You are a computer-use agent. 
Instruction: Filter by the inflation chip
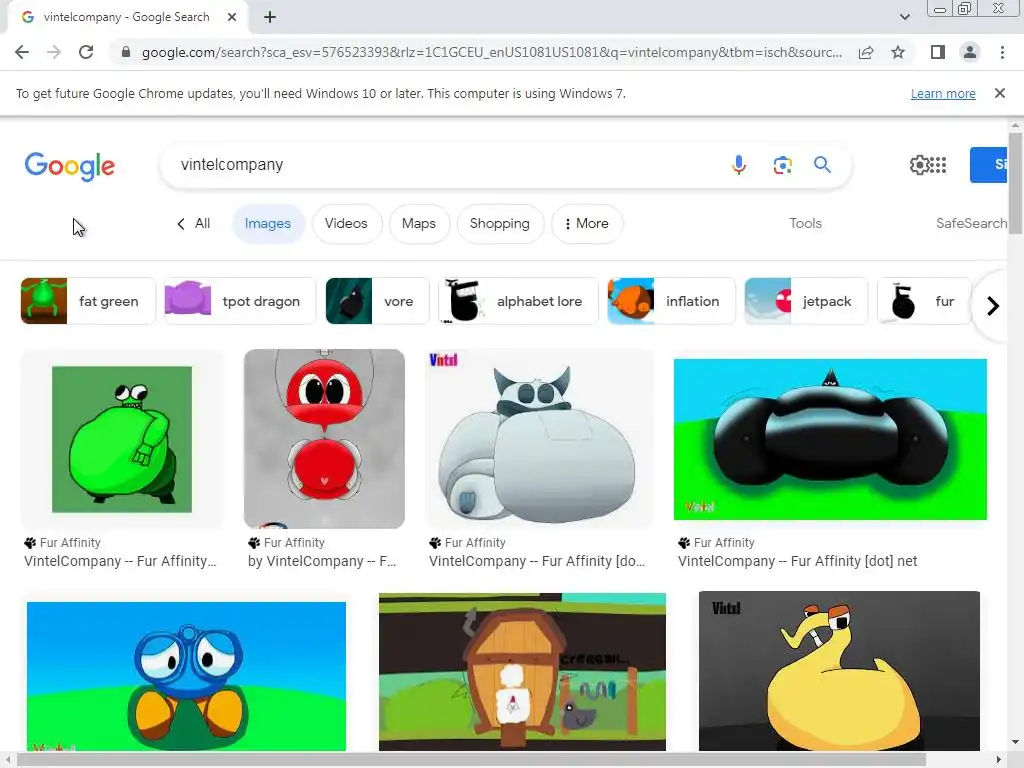pyautogui.click(x=671, y=301)
